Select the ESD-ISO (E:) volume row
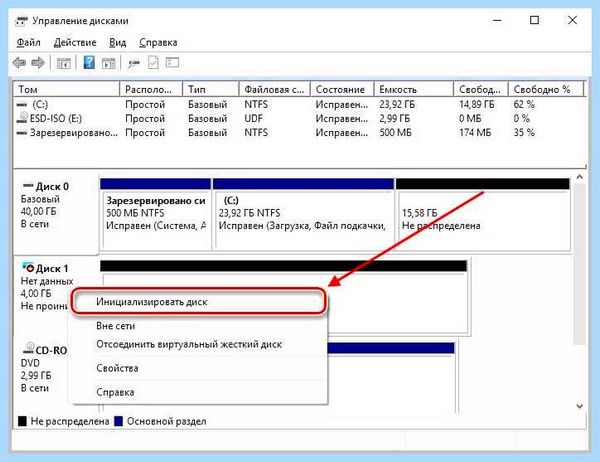The height and width of the screenshot is (462, 600). [x=300, y=119]
